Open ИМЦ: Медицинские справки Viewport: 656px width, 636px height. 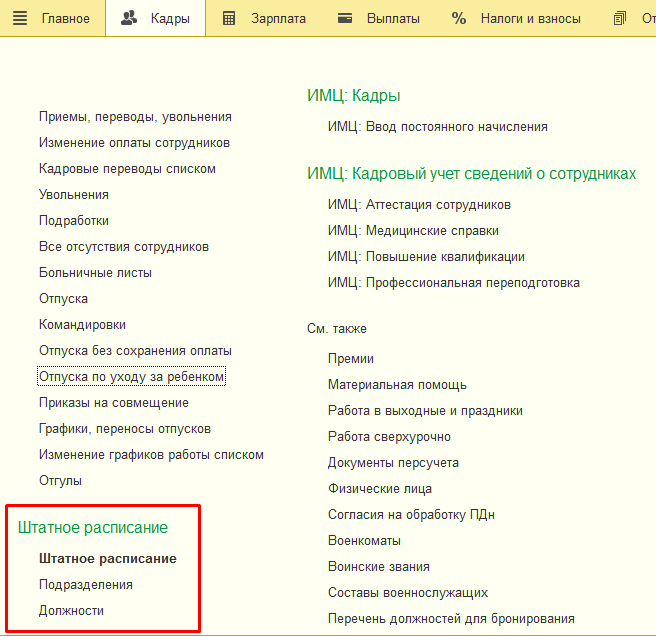[413, 231]
